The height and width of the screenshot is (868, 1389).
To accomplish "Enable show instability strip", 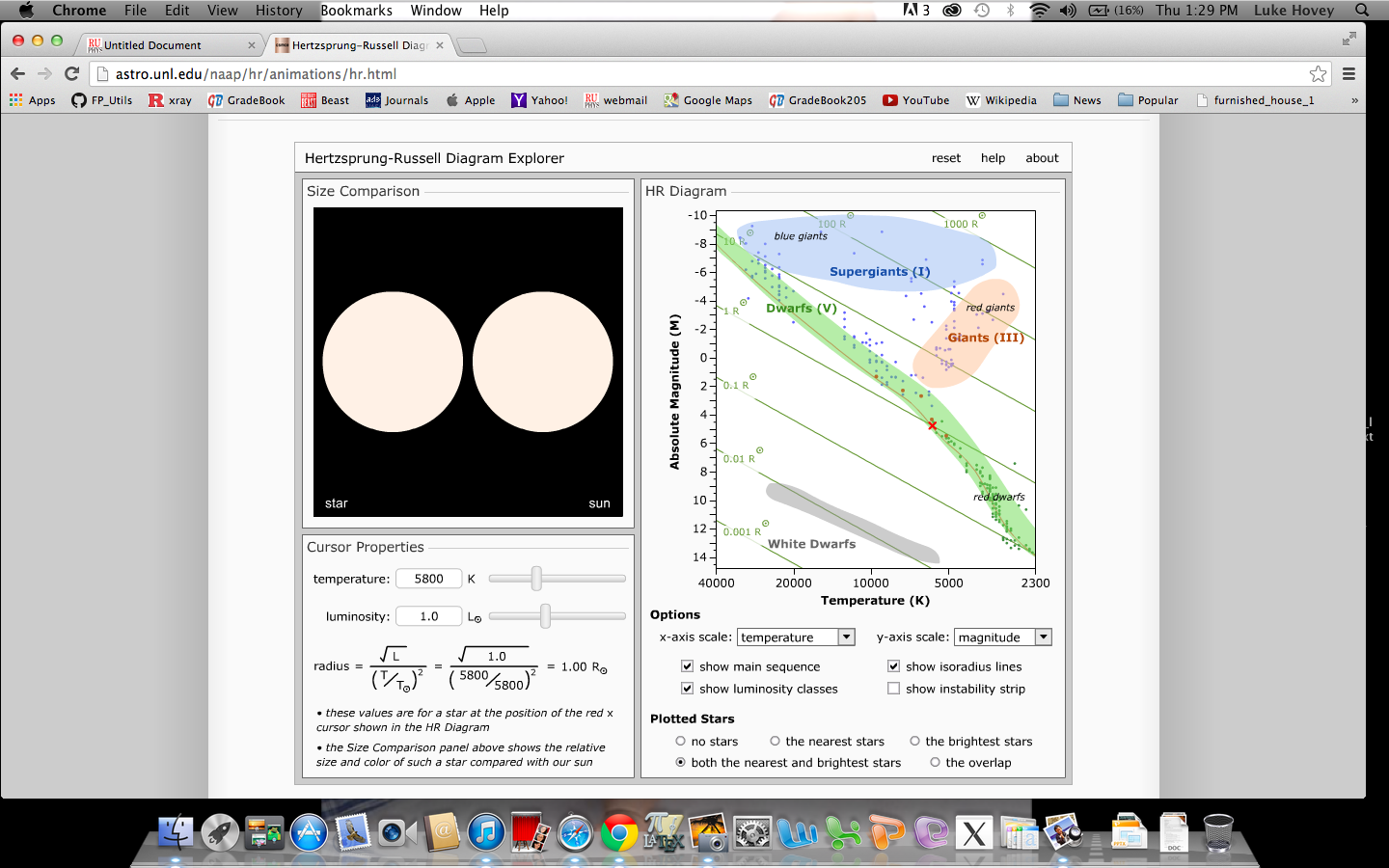I will click(893, 689).
